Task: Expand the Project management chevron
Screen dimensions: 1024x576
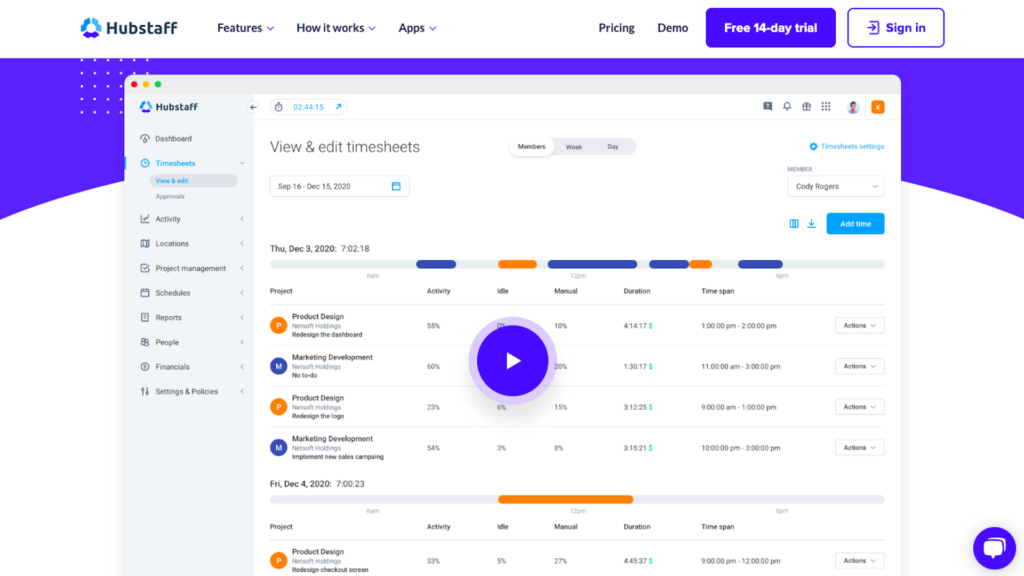Action: coord(242,268)
